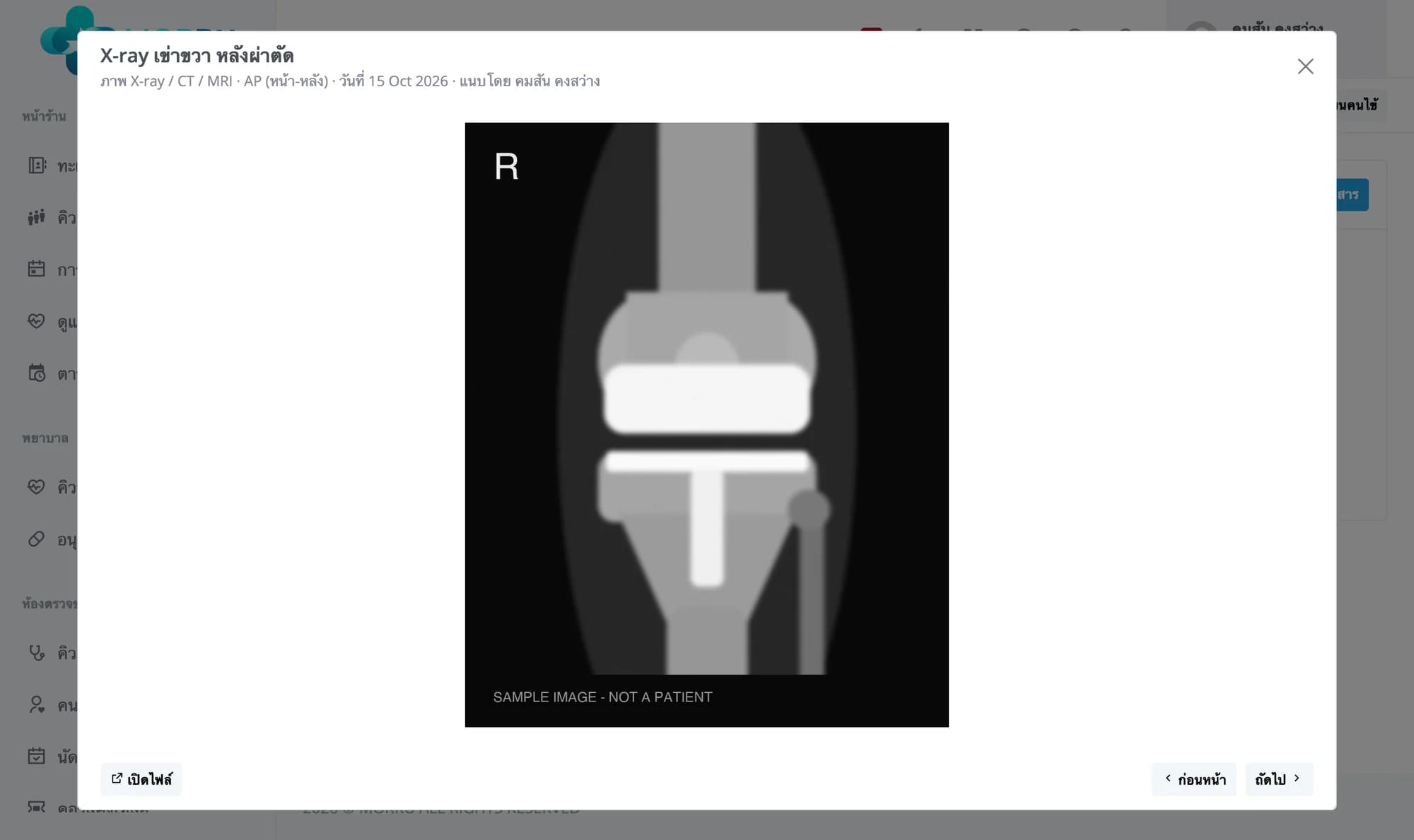Click the พยาบาล sidebar section heading
Viewport: 1414px width, 840px height.
coord(45,438)
